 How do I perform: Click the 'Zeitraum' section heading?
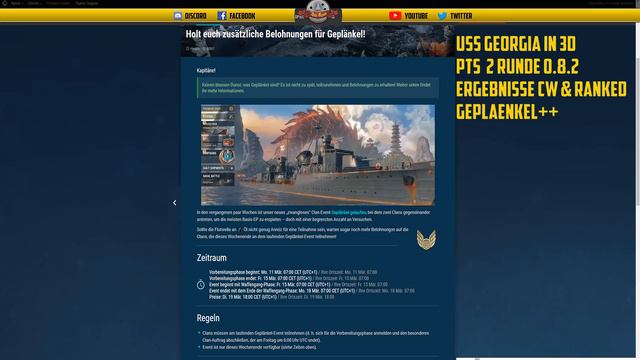click(211, 258)
